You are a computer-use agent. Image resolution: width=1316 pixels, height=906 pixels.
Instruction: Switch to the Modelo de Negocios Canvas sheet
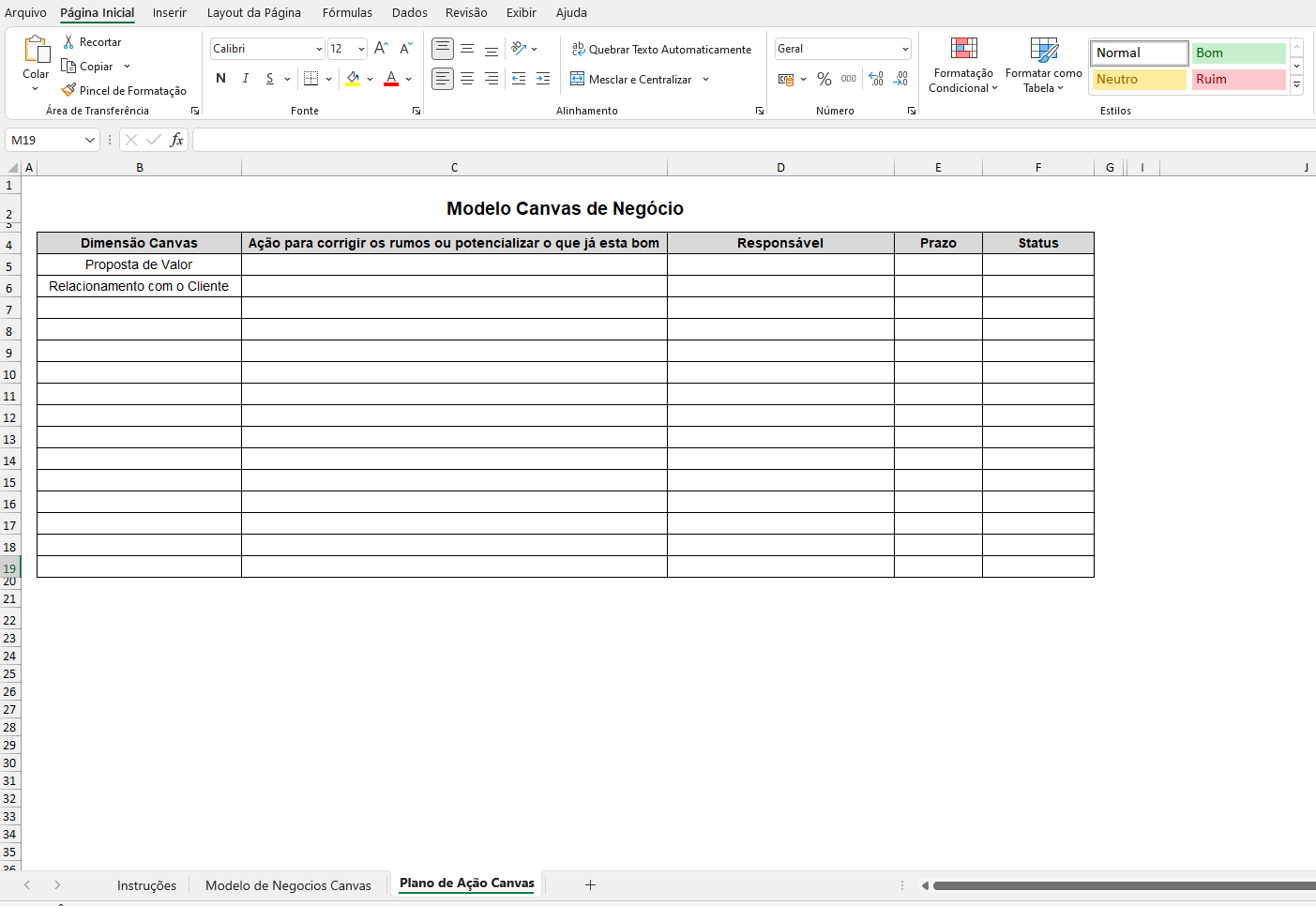[x=288, y=885]
